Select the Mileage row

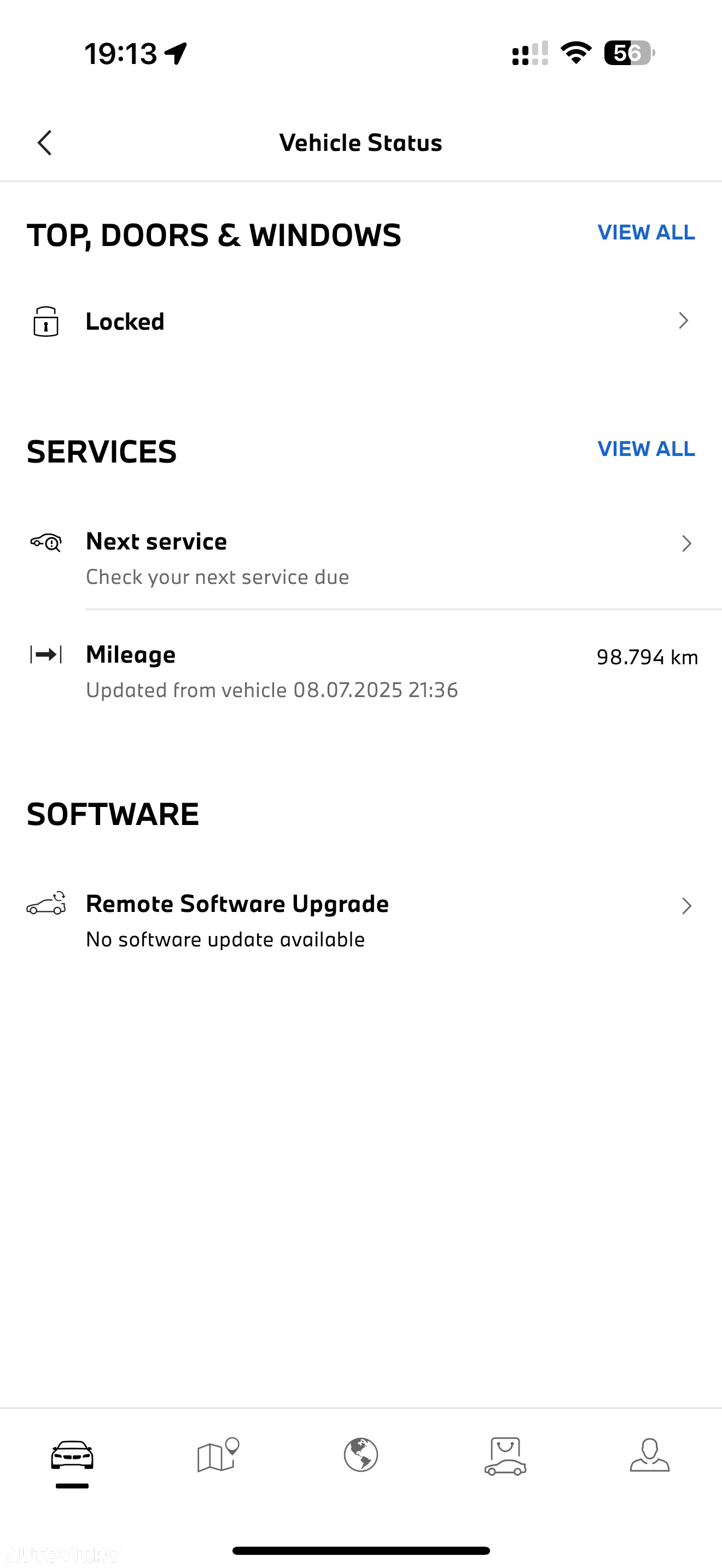point(361,671)
